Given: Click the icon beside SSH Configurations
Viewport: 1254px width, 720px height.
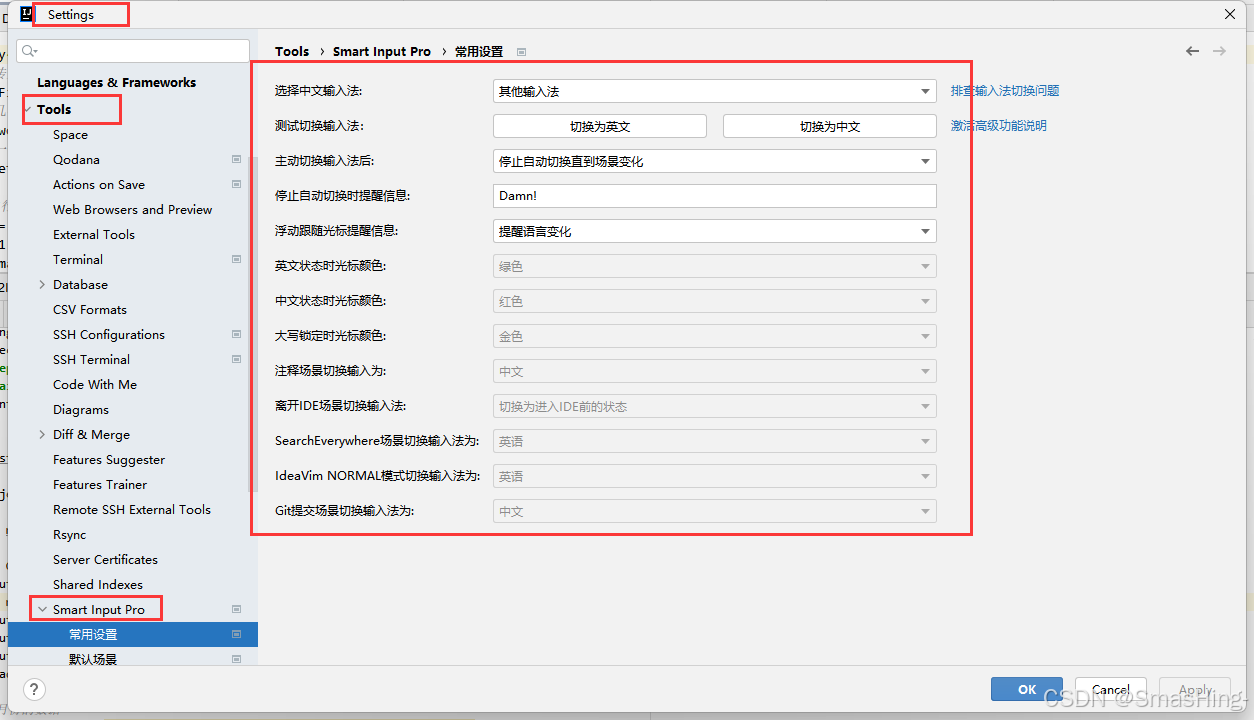Looking at the screenshot, I should 236,334.
